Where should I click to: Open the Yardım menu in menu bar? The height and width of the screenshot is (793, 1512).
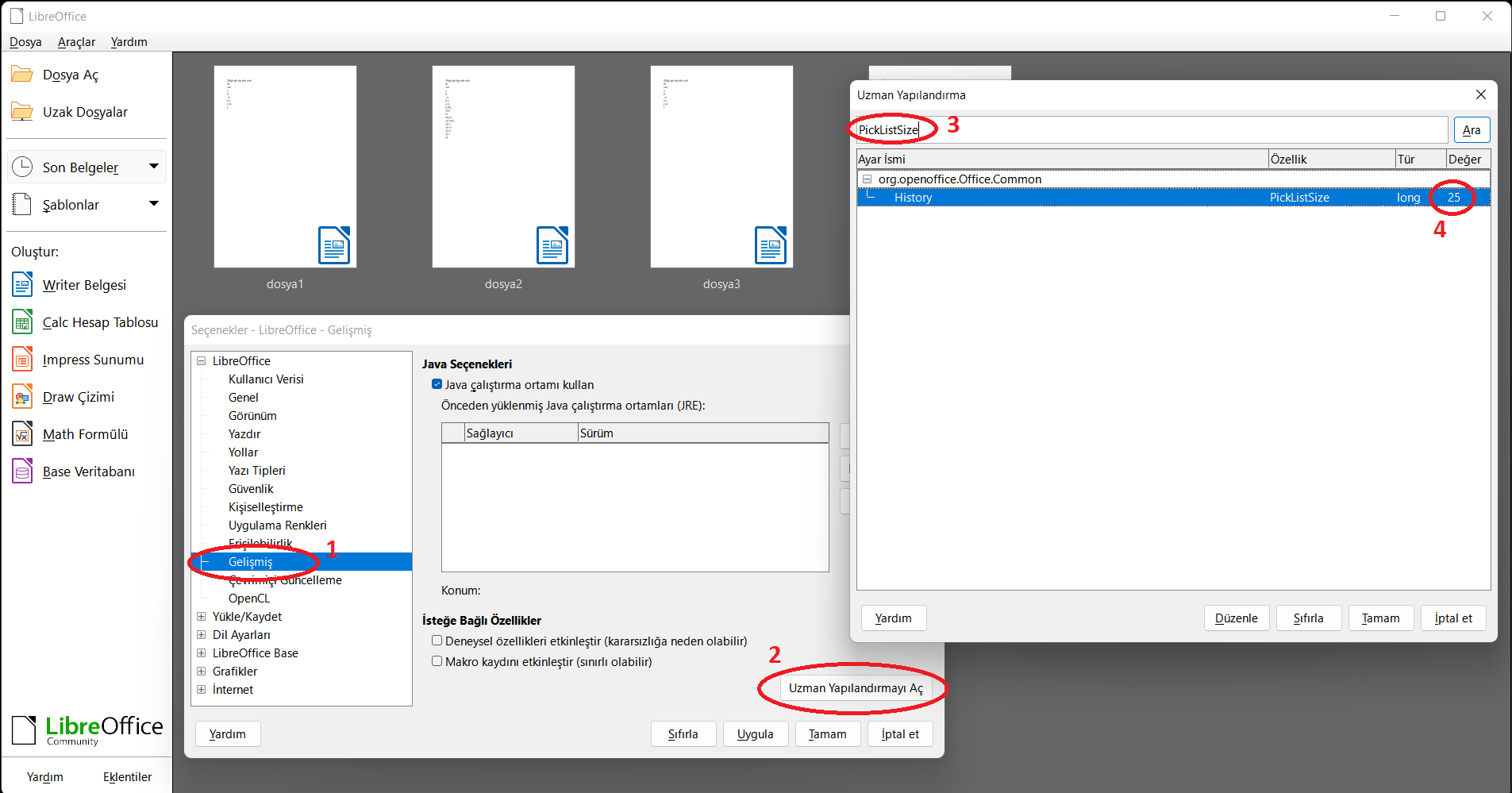129,41
